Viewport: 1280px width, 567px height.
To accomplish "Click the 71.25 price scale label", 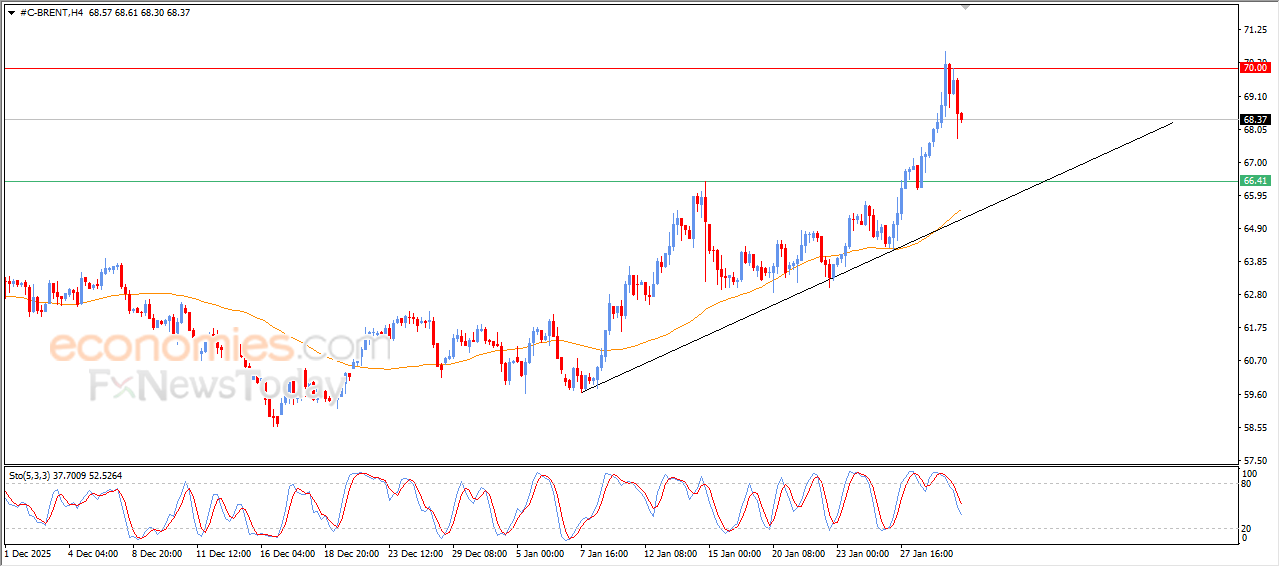I will click(x=1254, y=30).
